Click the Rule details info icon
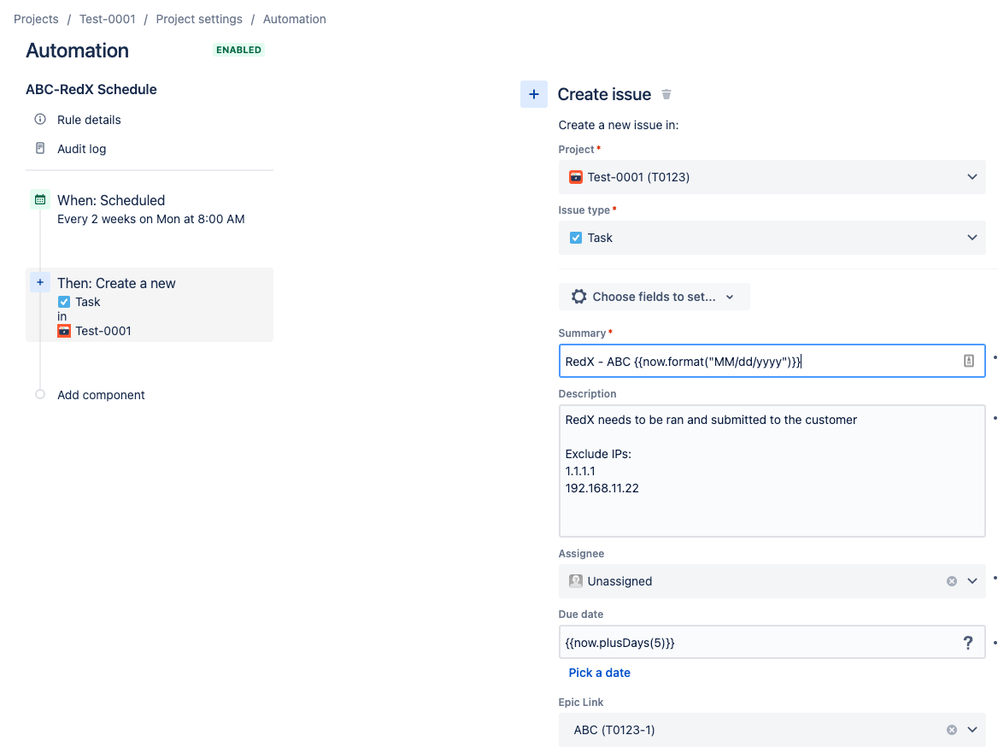 pos(40,119)
